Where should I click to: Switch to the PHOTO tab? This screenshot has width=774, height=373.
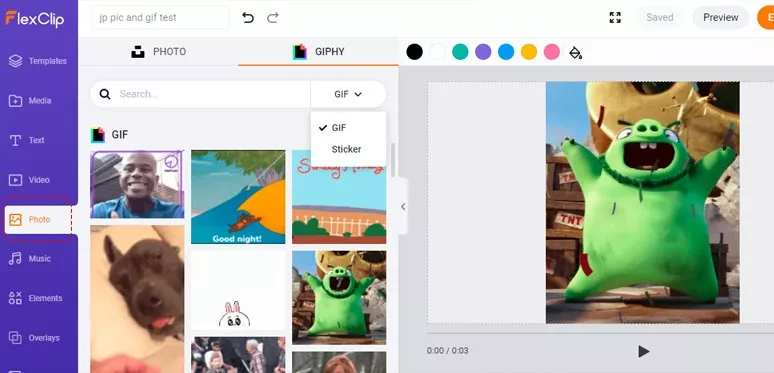(x=158, y=52)
